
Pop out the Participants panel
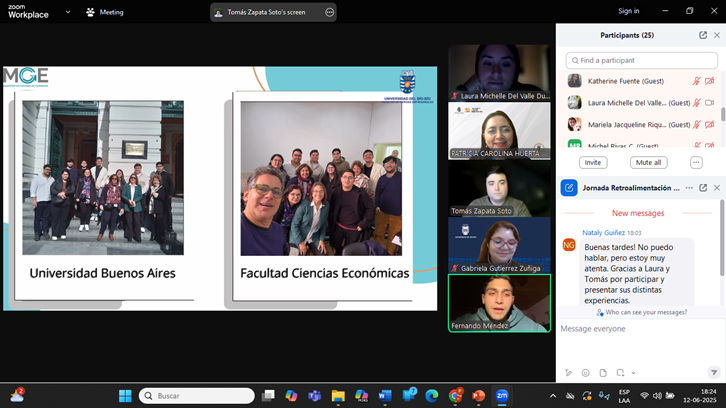(703, 35)
